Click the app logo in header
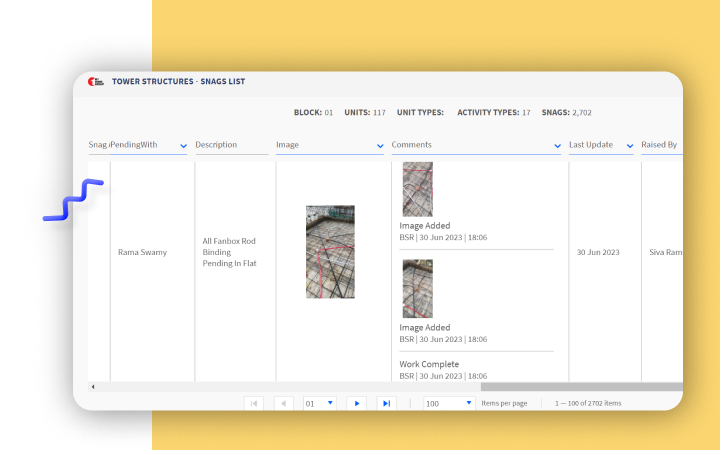The height and width of the screenshot is (455, 727). pos(95,81)
